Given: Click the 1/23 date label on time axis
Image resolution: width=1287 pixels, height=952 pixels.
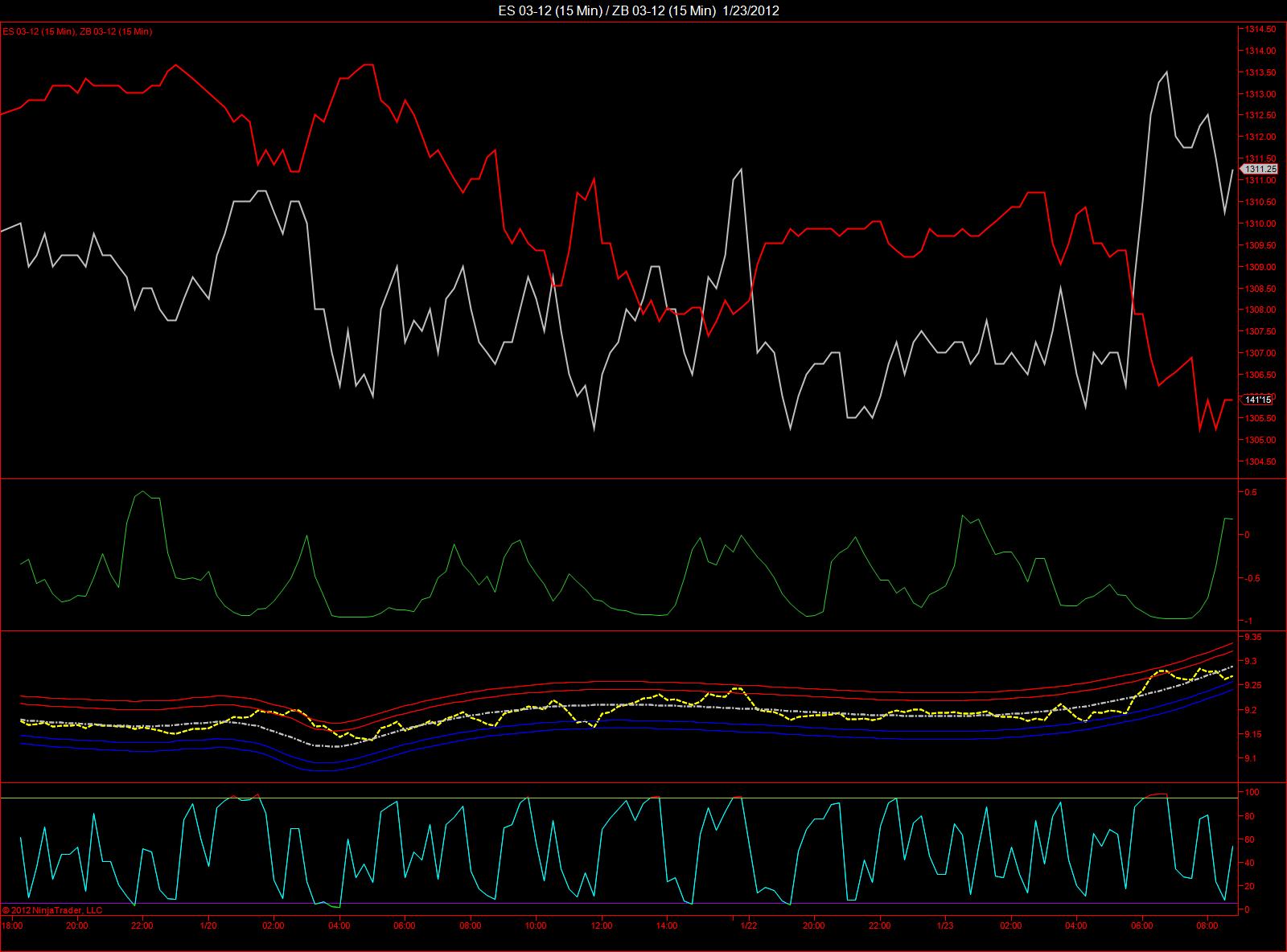Looking at the screenshot, I should 945,925.
